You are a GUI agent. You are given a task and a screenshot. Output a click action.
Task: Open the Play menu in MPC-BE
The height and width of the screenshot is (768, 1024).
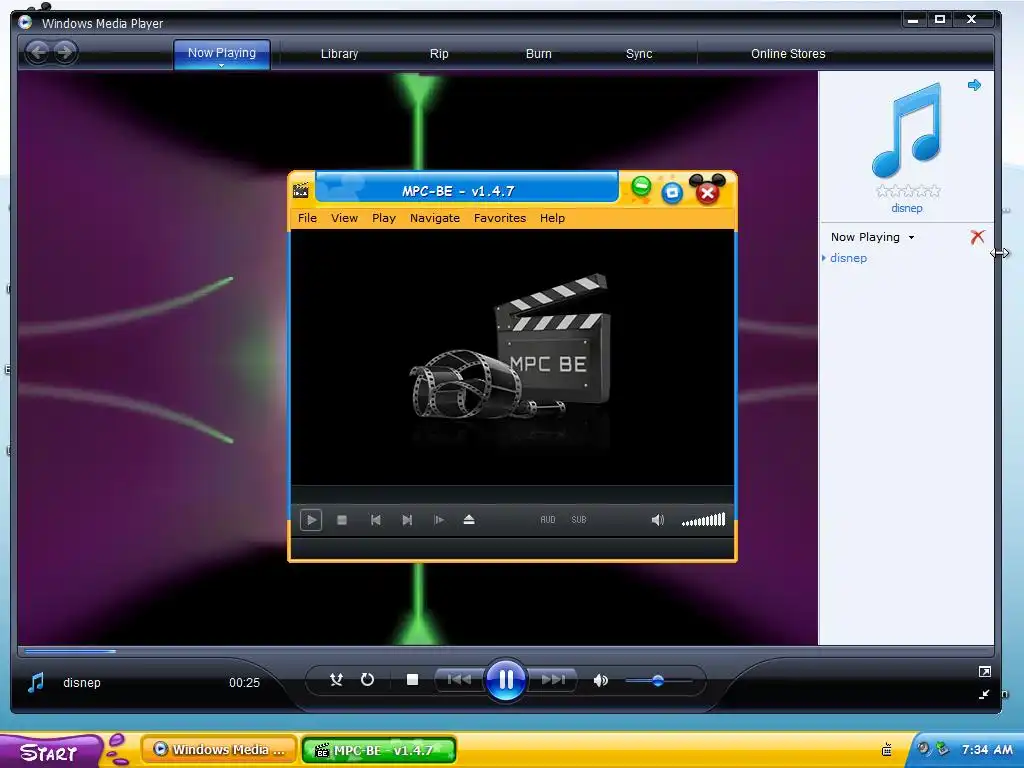click(x=384, y=218)
